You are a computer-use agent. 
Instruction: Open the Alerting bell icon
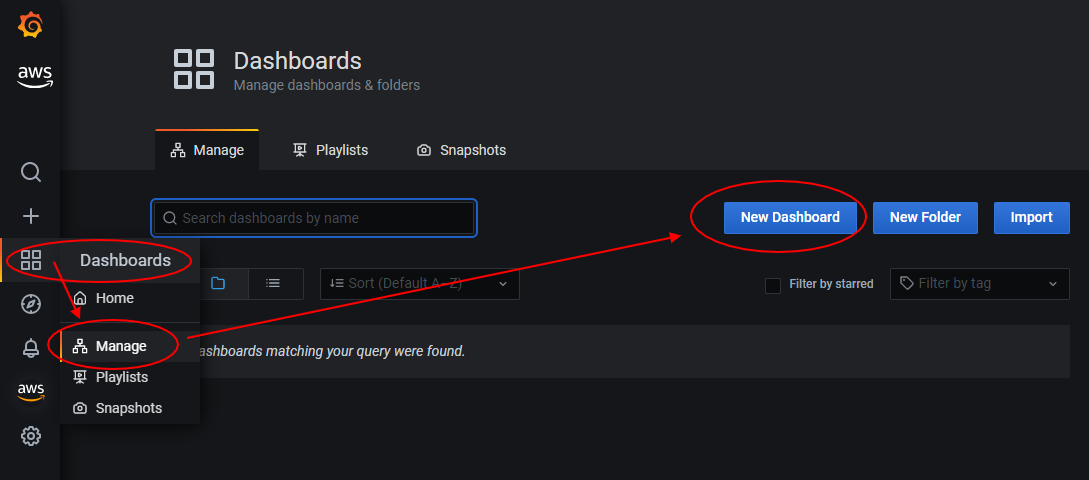[31, 348]
